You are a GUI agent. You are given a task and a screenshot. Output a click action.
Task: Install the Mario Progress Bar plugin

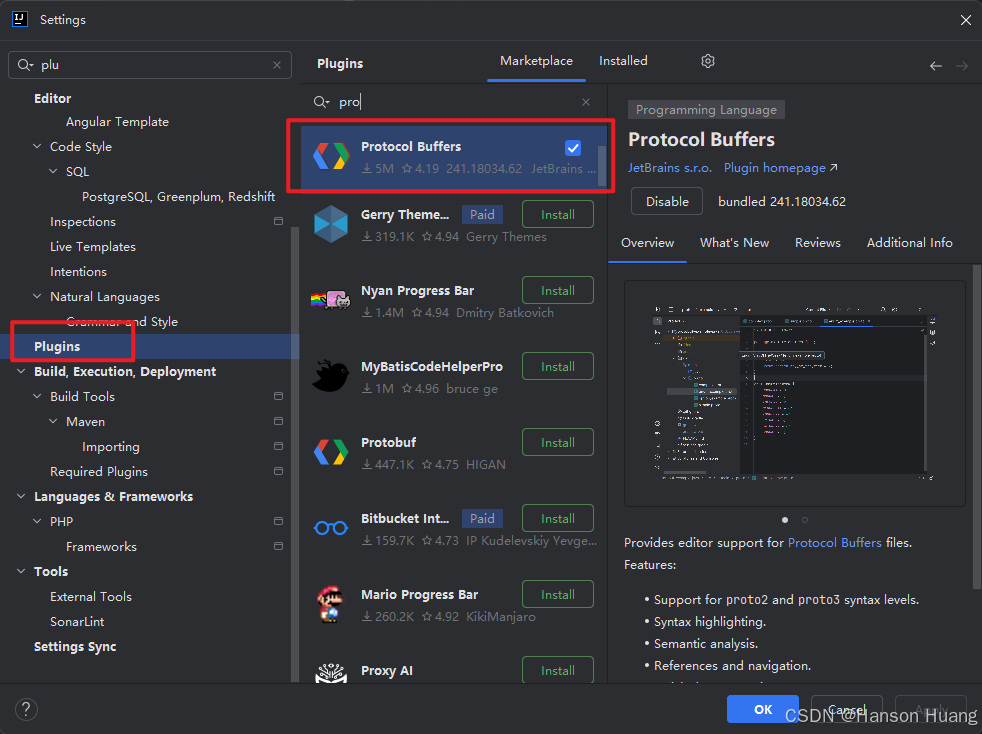557,594
